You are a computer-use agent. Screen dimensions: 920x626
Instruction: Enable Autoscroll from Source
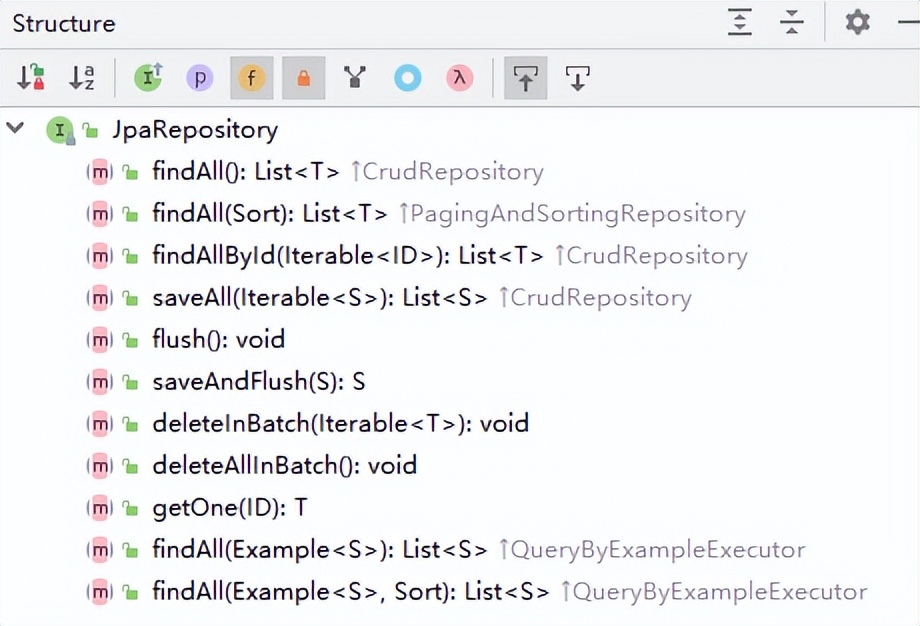coord(578,78)
